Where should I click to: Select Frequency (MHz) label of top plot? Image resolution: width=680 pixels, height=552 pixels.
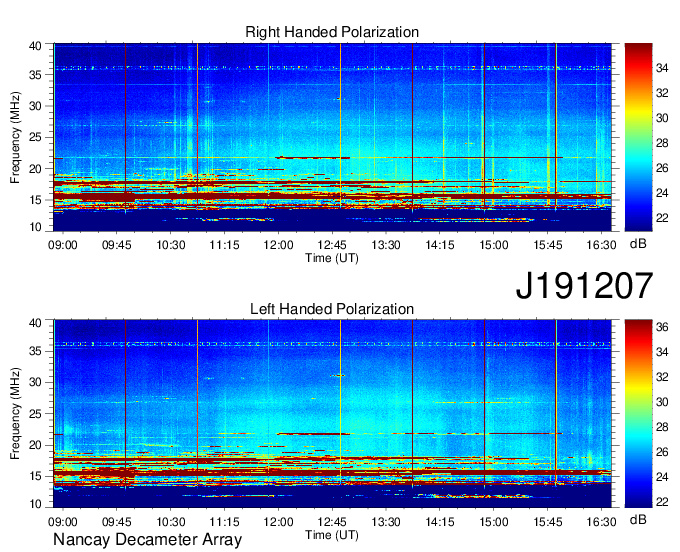tap(15, 137)
